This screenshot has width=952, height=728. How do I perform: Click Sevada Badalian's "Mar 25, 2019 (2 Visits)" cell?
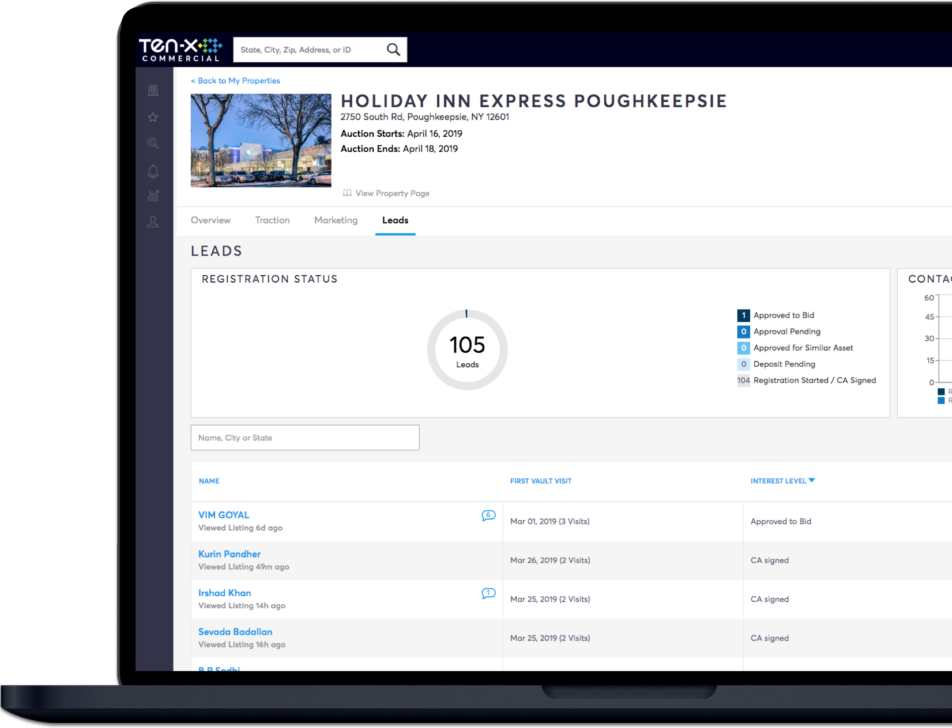[550, 638]
